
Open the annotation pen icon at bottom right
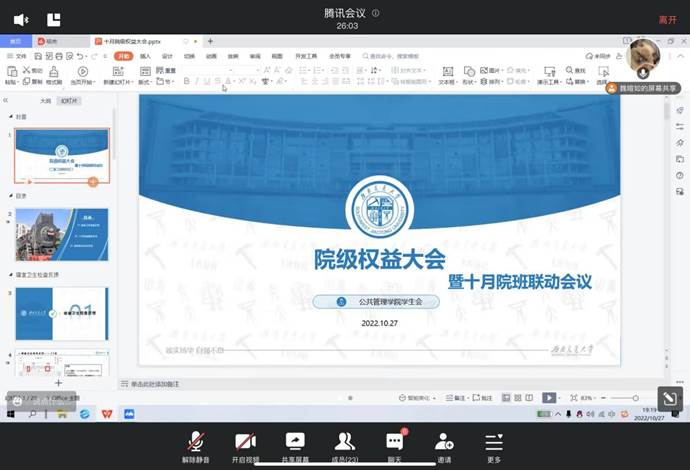[x=667, y=398]
